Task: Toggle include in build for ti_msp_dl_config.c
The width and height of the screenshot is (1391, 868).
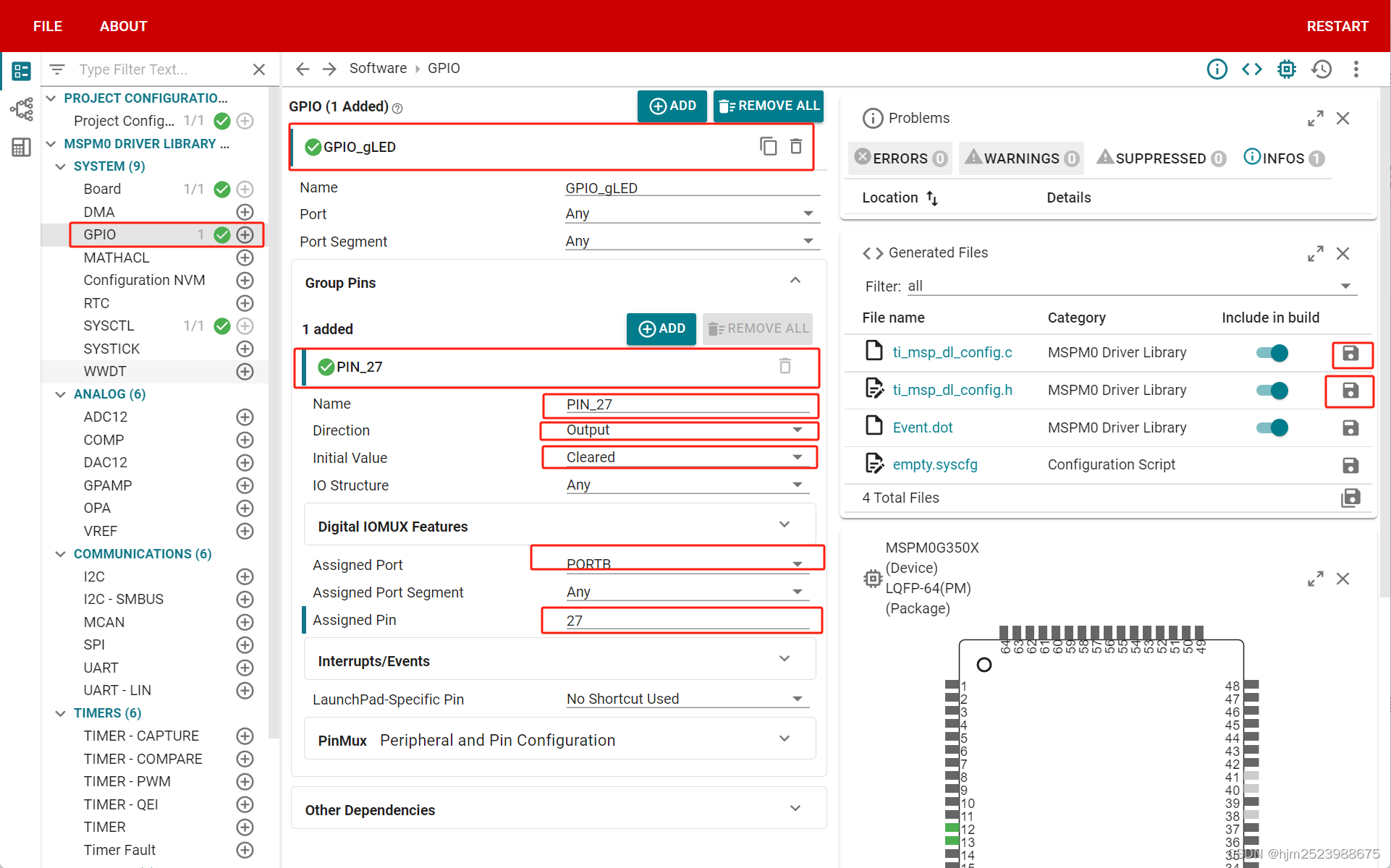Action: [x=1272, y=353]
